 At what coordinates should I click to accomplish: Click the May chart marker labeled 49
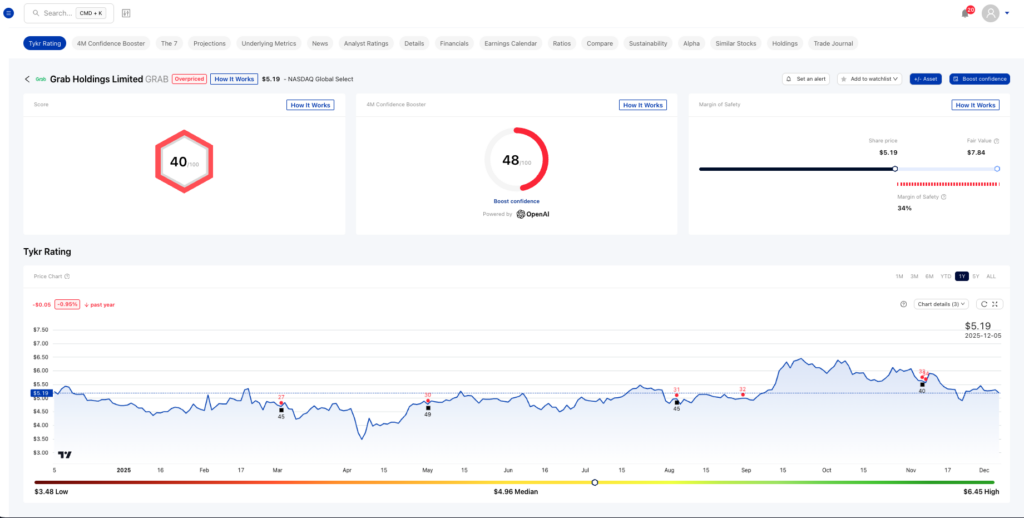click(428, 408)
